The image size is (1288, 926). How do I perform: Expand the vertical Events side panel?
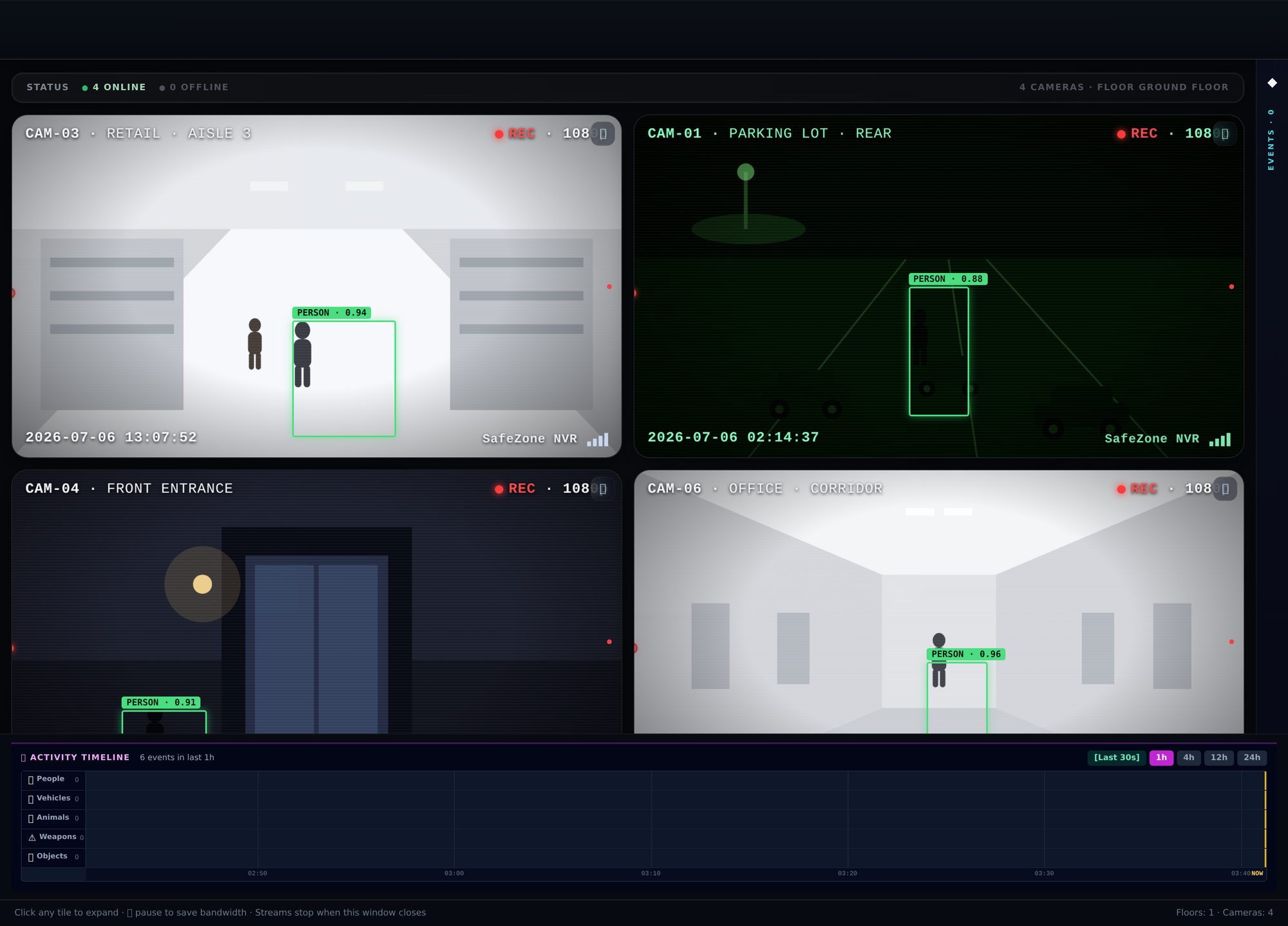click(x=1271, y=140)
